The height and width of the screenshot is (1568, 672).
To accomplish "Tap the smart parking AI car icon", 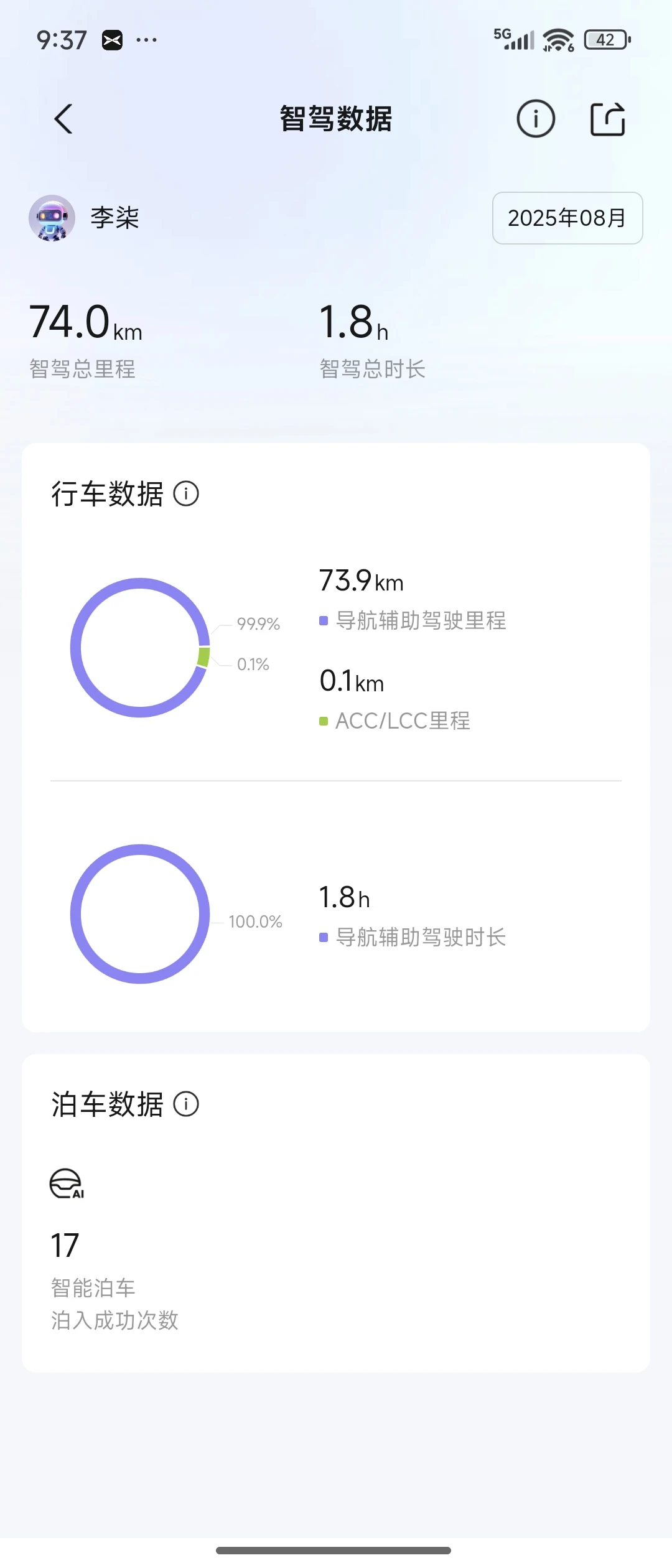I will point(67,1183).
